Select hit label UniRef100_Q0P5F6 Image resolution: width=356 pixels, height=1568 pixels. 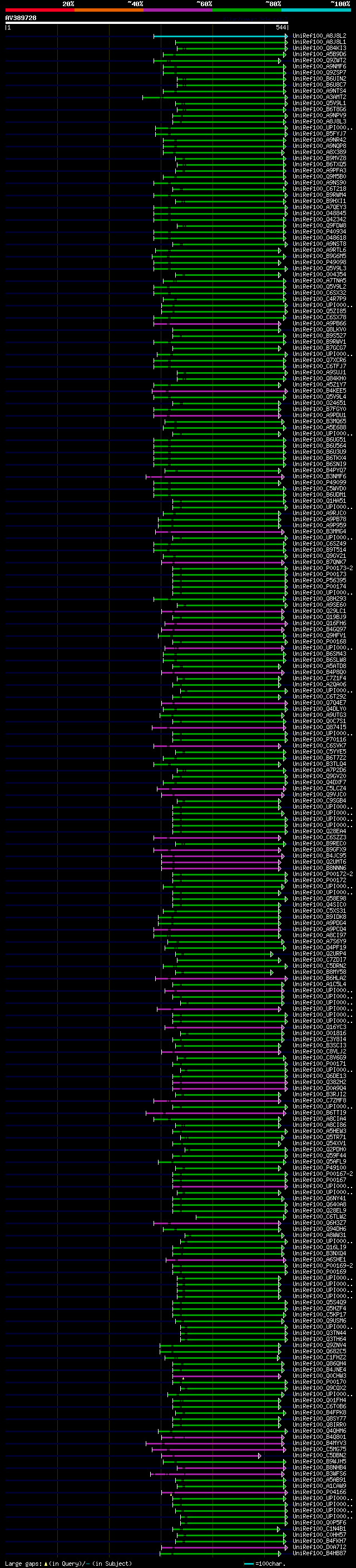point(319,1522)
